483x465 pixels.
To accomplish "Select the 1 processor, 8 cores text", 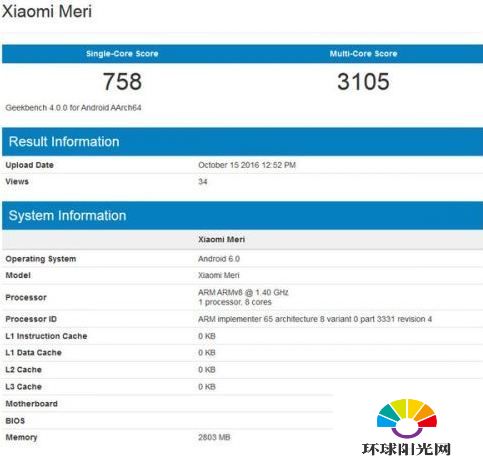I will [x=235, y=302].
